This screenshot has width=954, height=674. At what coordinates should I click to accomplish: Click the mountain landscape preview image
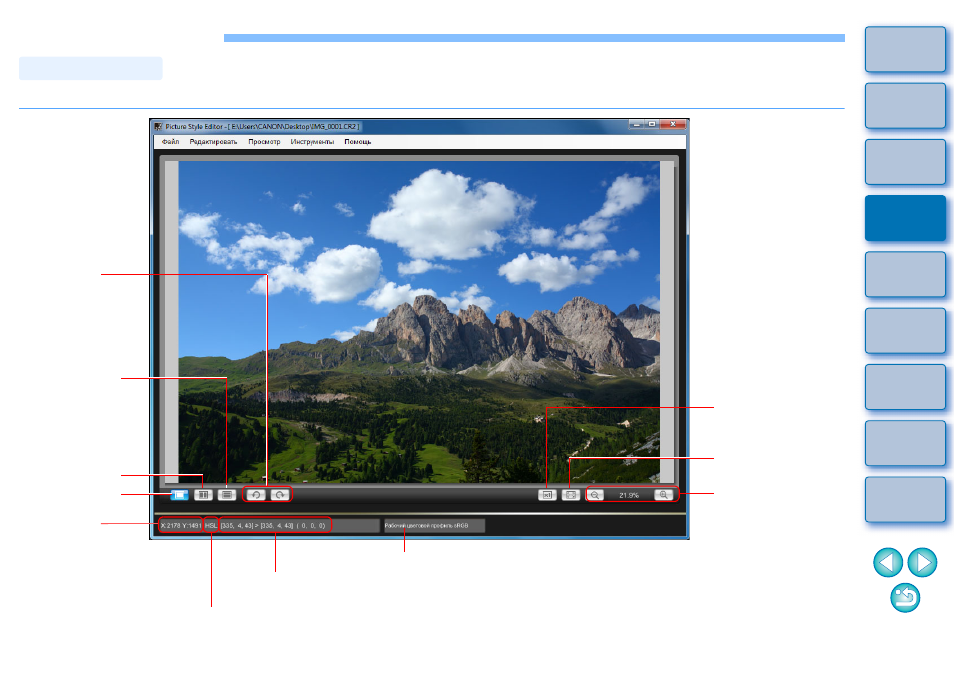pyautogui.click(x=419, y=322)
